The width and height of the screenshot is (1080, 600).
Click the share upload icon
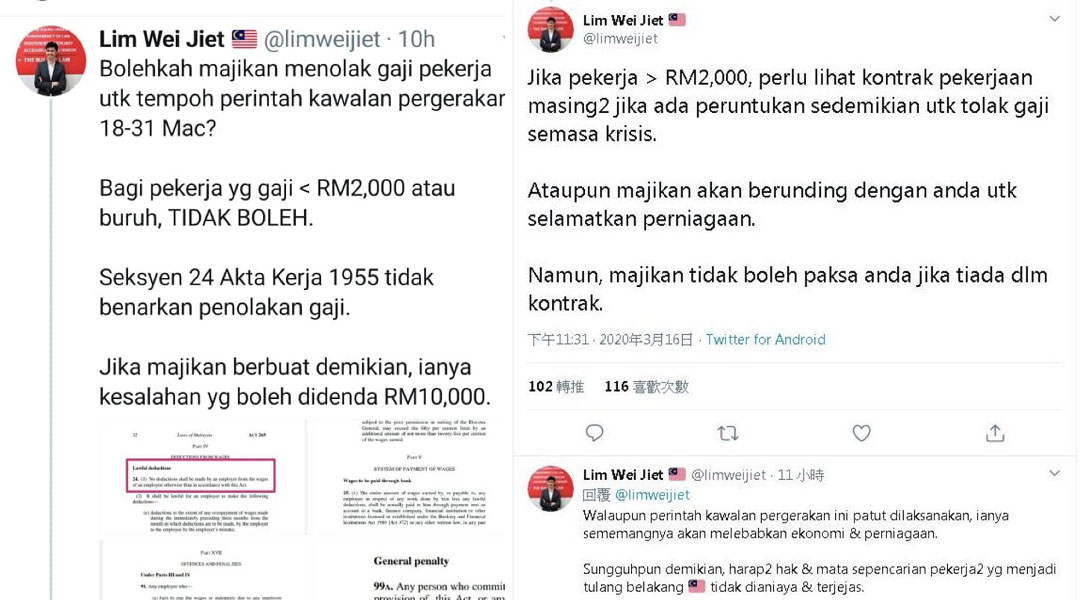(995, 433)
